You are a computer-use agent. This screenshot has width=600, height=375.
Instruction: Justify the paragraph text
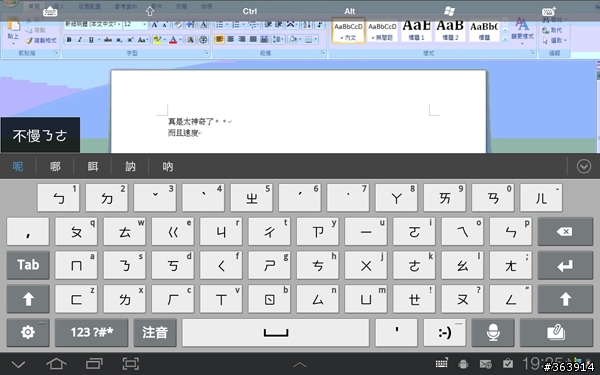pyautogui.click(x=253, y=39)
